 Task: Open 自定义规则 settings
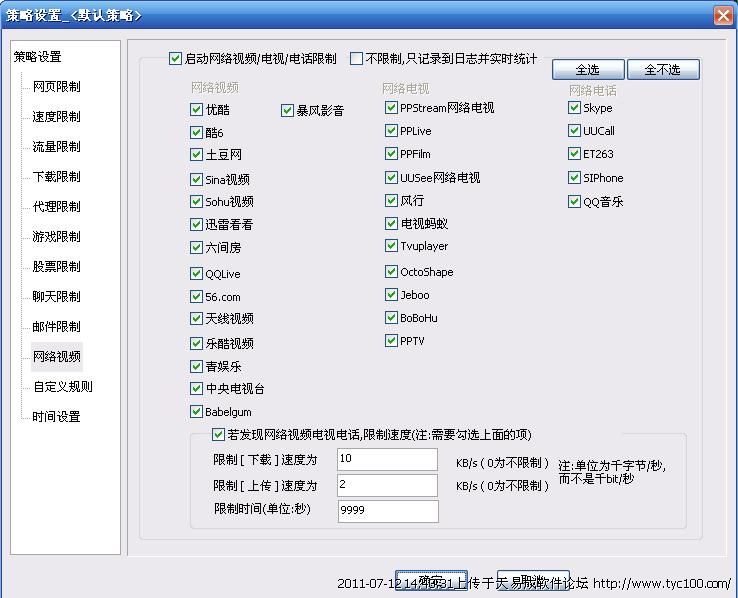[x=63, y=387]
